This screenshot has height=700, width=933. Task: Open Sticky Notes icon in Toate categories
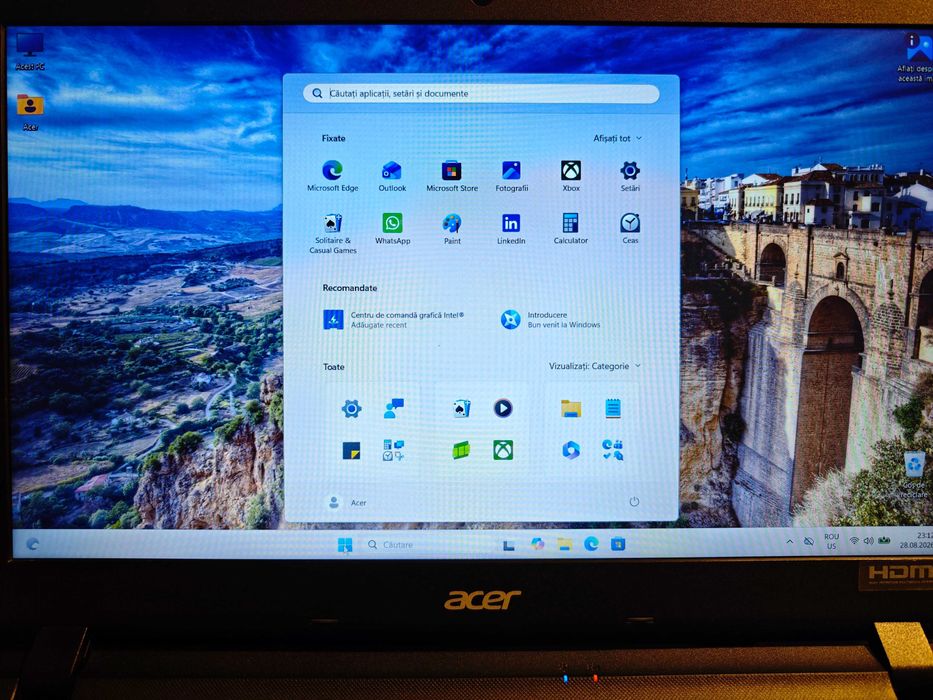[351, 451]
